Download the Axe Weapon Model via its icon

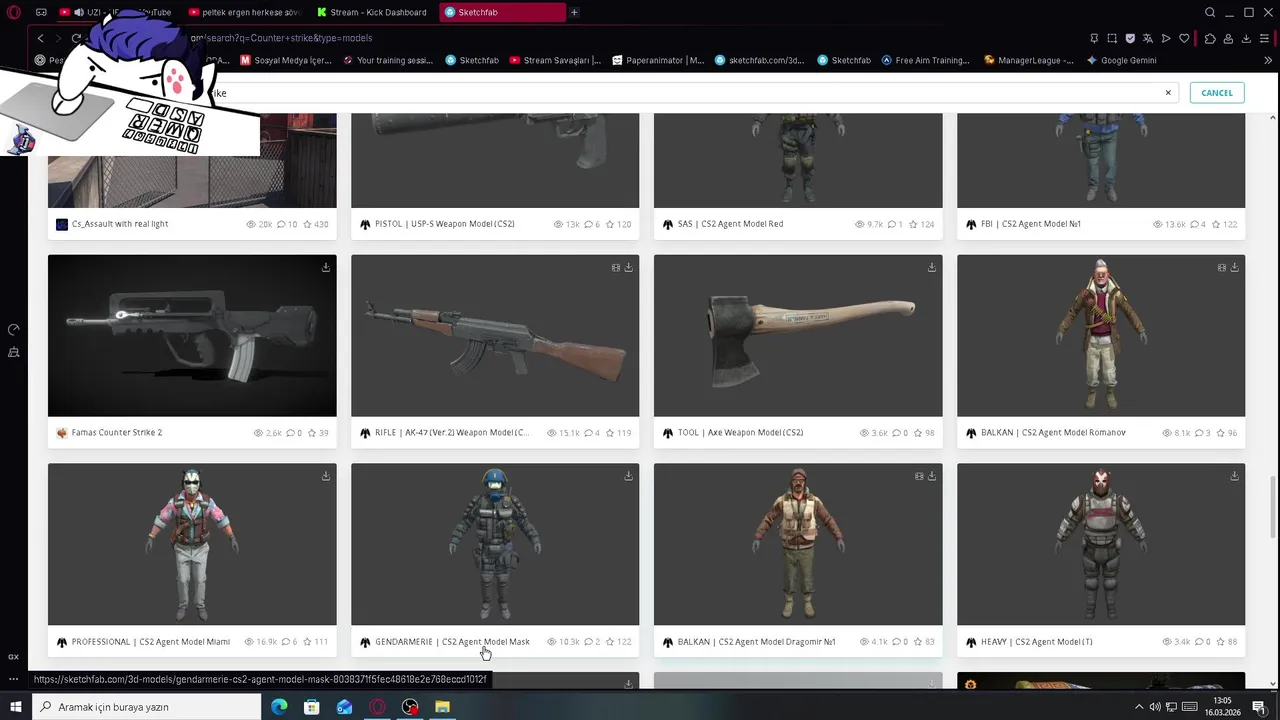coord(931,267)
